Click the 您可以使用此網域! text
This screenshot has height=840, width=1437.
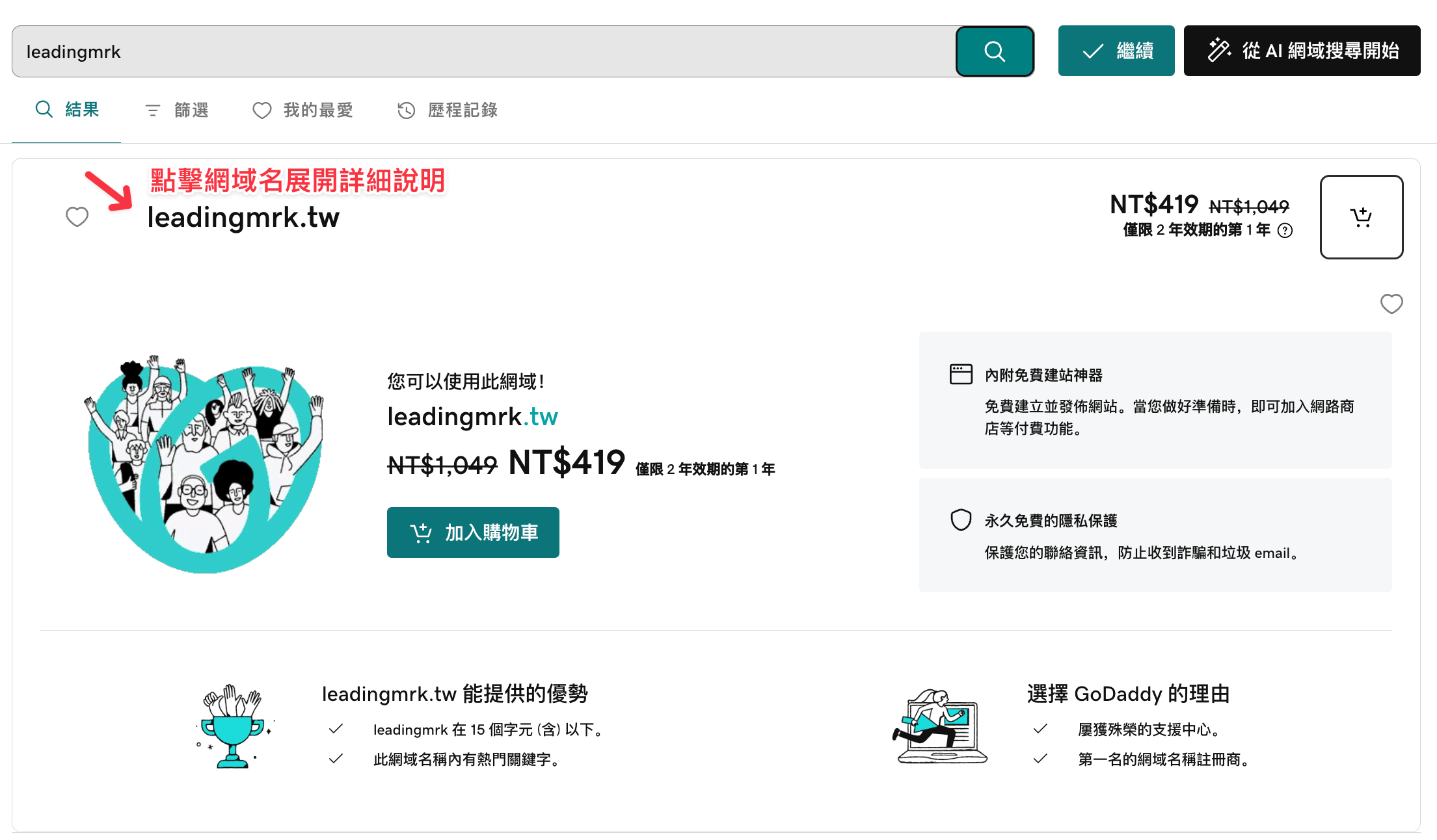point(466,381)
